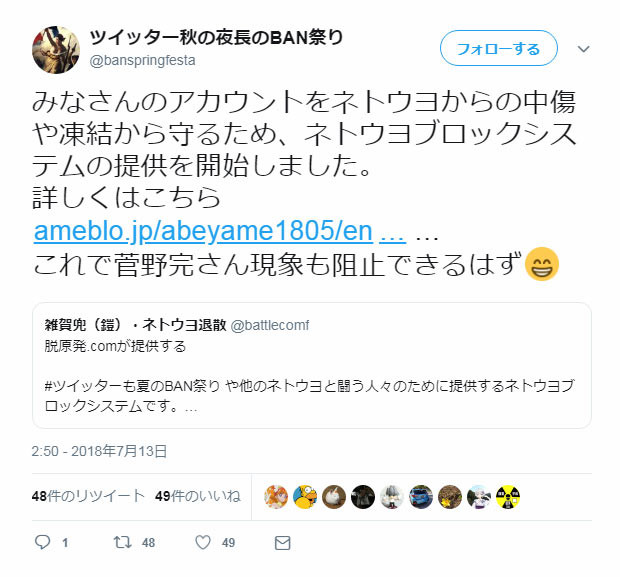This screenshot has width=620, height=577.
Task: Click the blue car liker avatar
Action: coord(421,496)
